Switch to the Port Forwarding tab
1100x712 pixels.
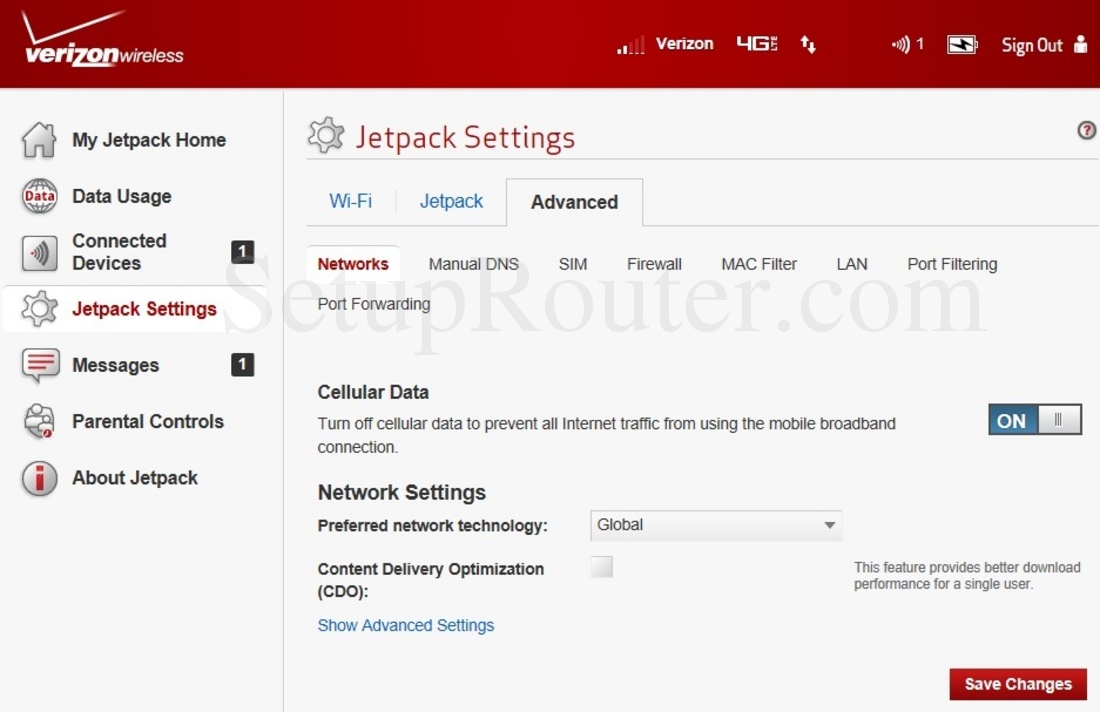pyautogui.click(x=373, y=304)
